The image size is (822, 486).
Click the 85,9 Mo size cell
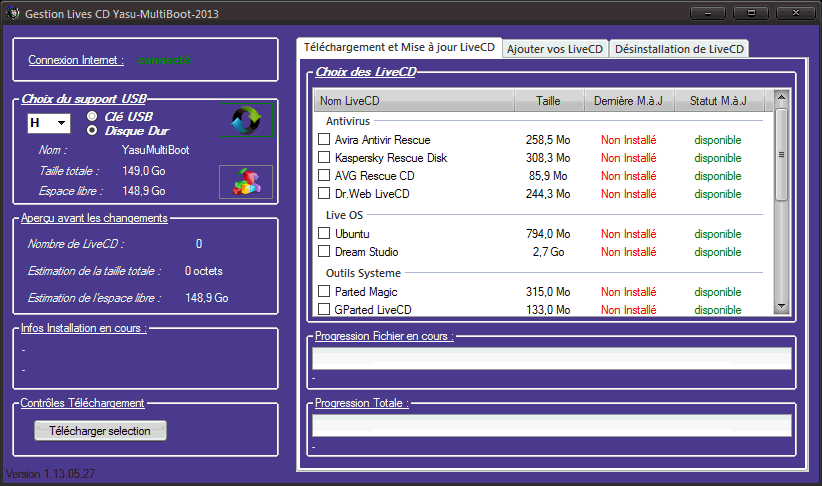(x=548, y=176)
